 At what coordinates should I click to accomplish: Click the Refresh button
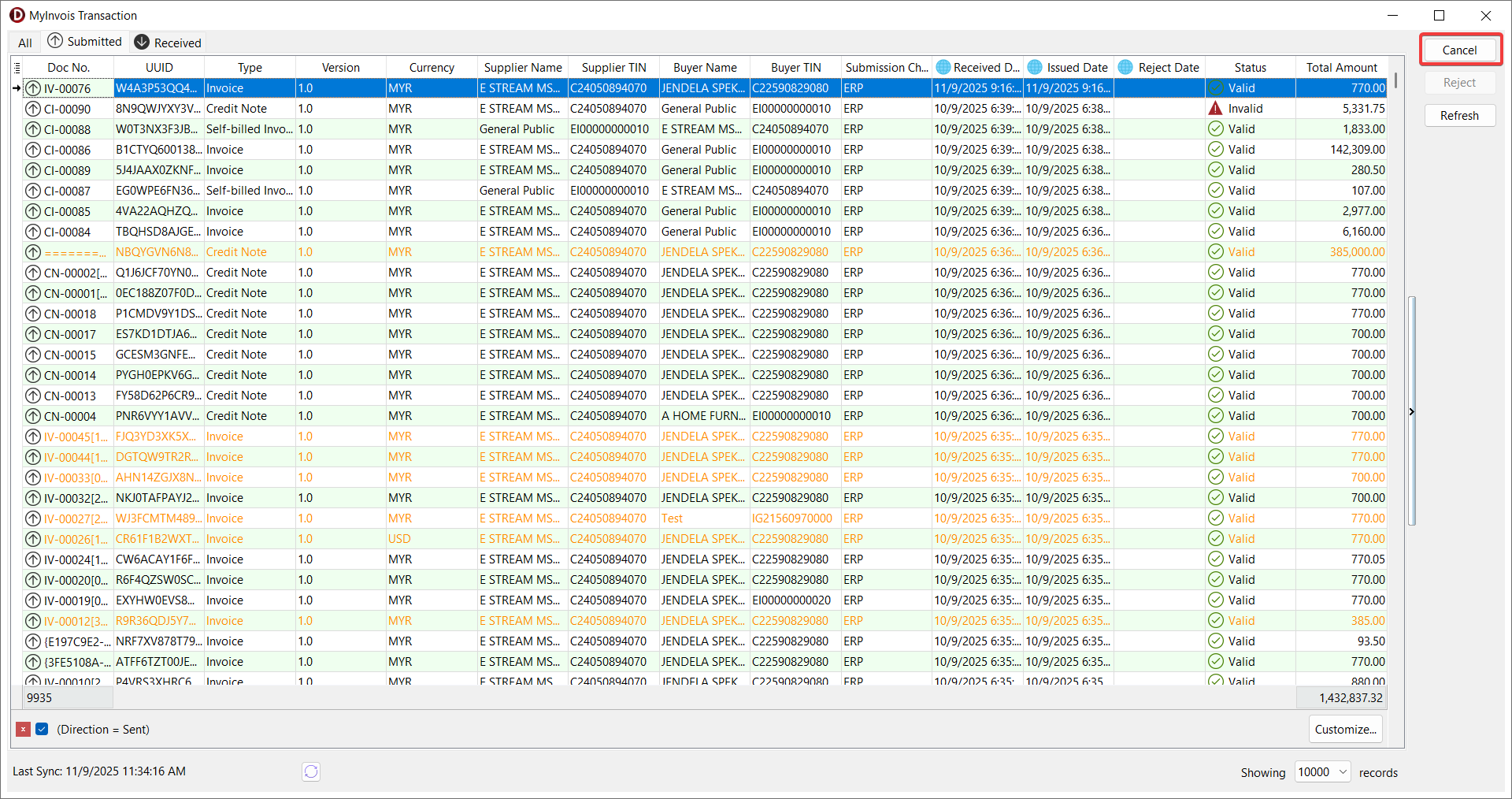[x=1459, y=116]
